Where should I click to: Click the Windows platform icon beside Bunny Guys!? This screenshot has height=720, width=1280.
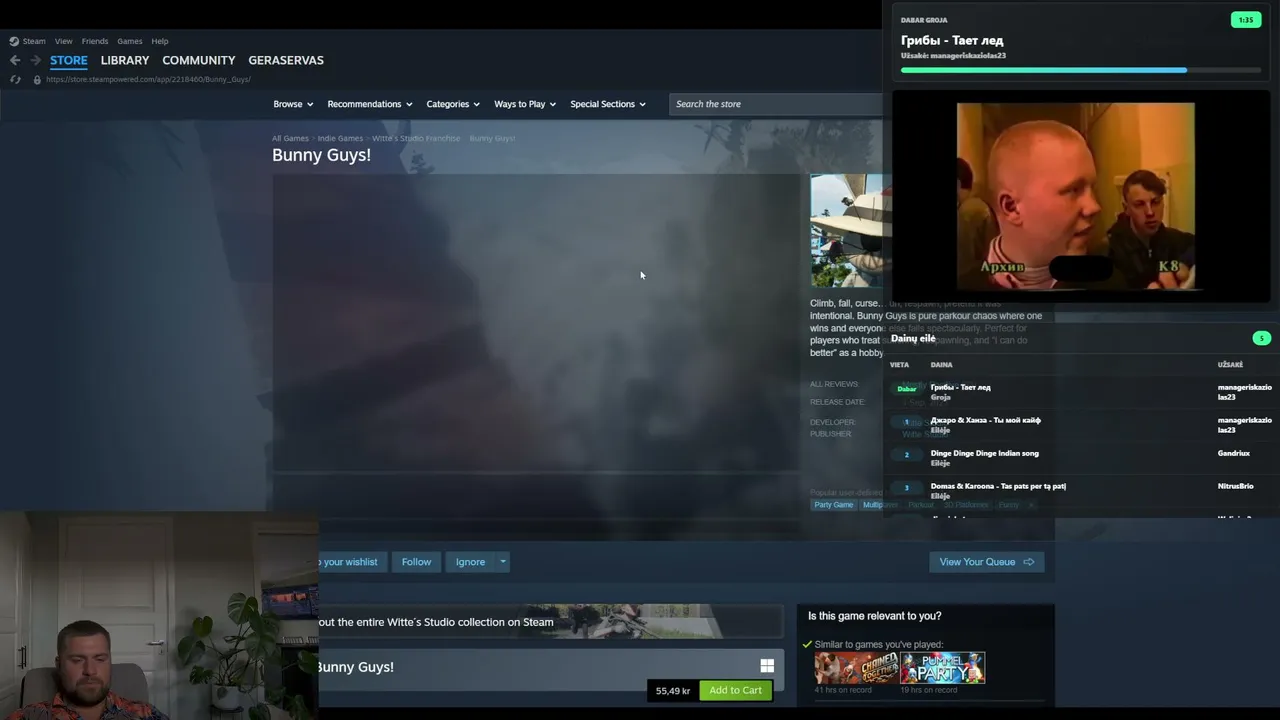(767, 666)
